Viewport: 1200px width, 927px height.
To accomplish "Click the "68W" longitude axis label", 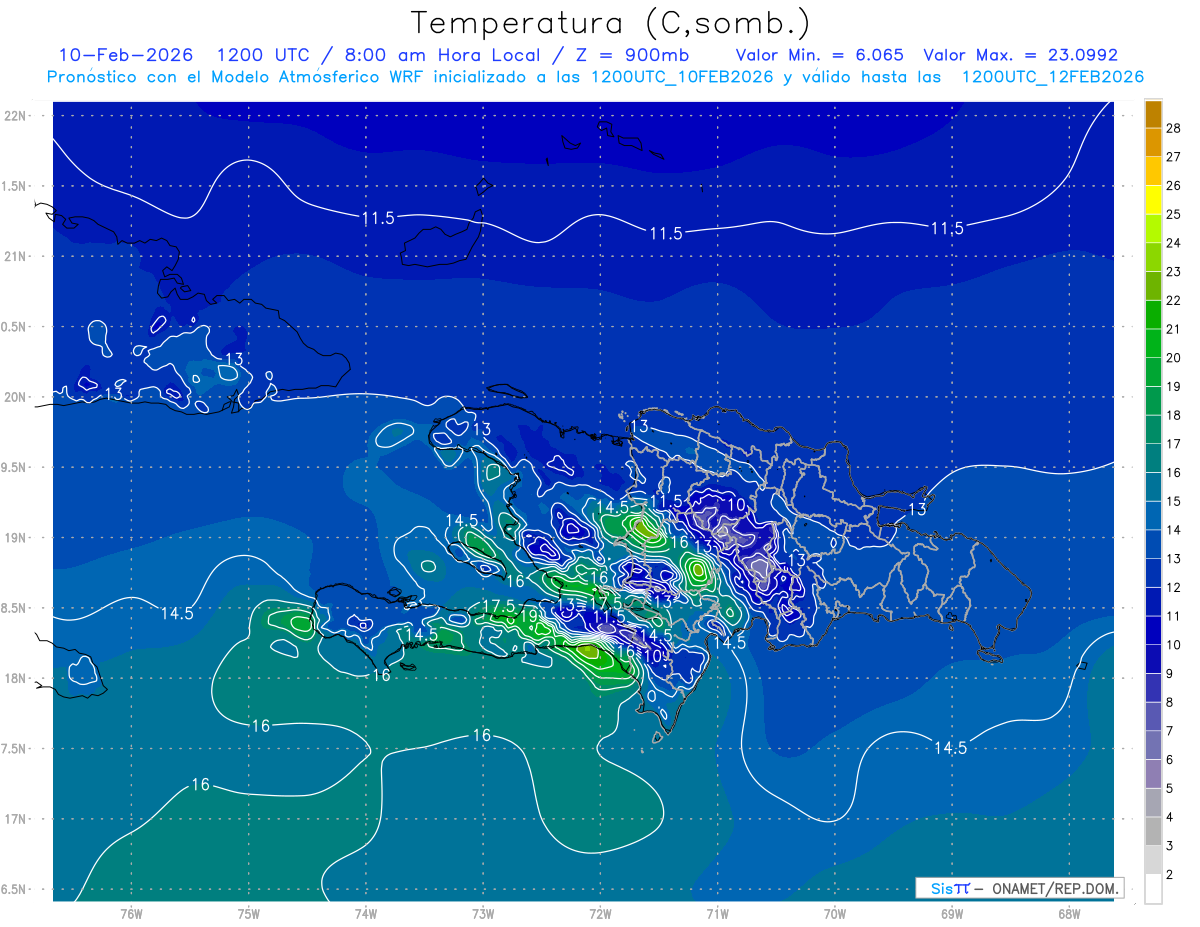I will point(1068,913).
